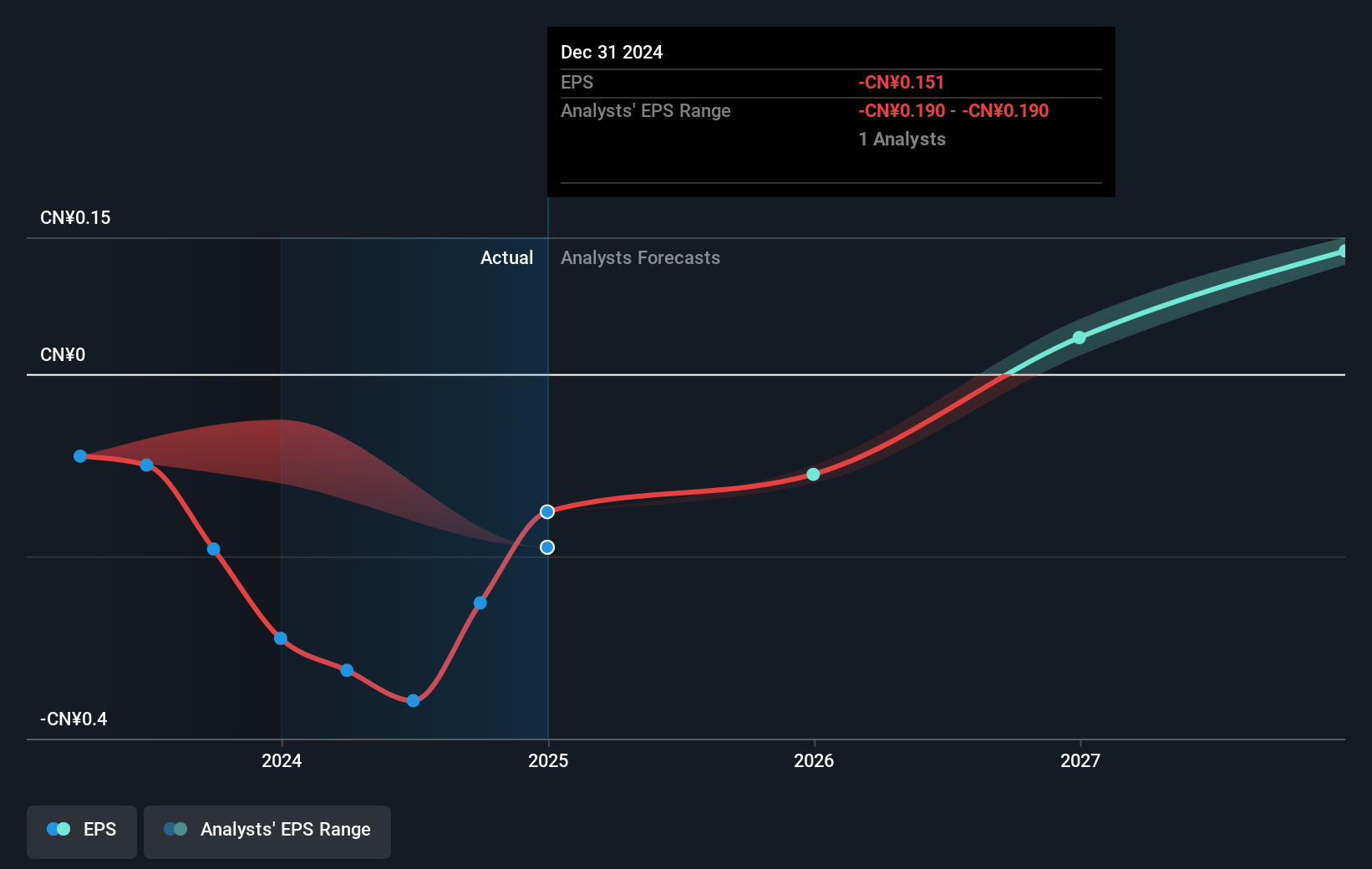Click the '2025' x-axis label
Screen dimensions: 1372x869
tap(548, 760)
